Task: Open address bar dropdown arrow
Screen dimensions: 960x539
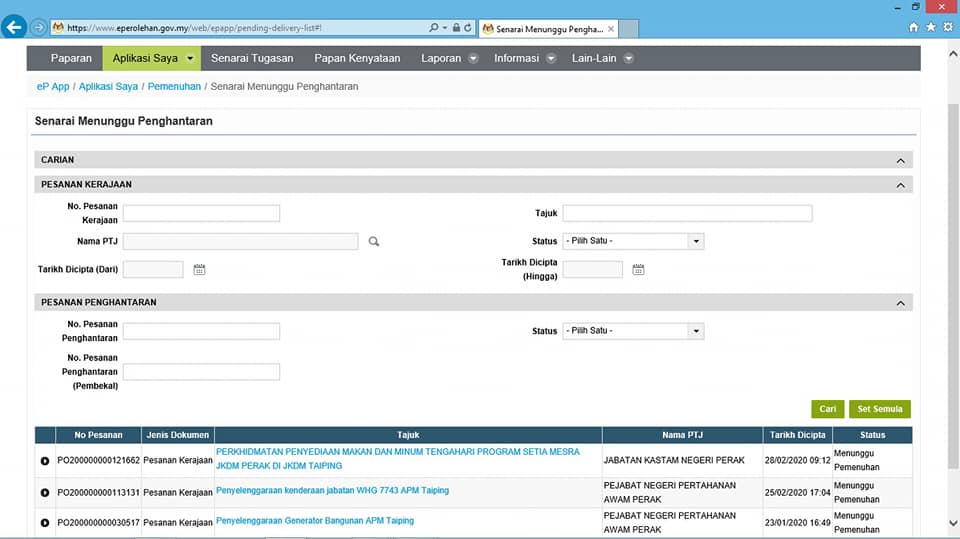Action: pyautogui.click(x=444, y=28)
